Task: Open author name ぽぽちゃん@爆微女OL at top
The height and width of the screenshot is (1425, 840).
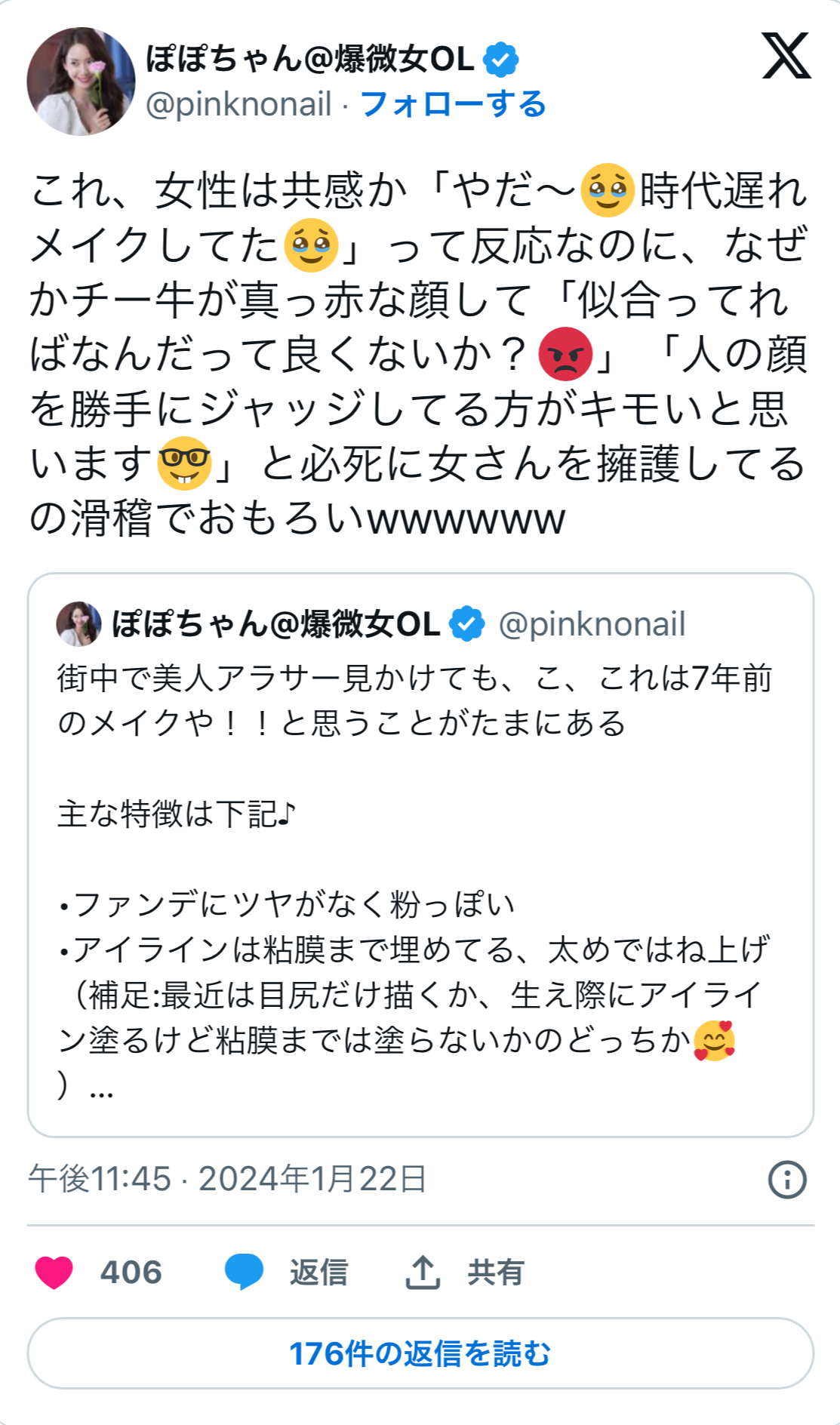Action: click(x=310, y=60)
